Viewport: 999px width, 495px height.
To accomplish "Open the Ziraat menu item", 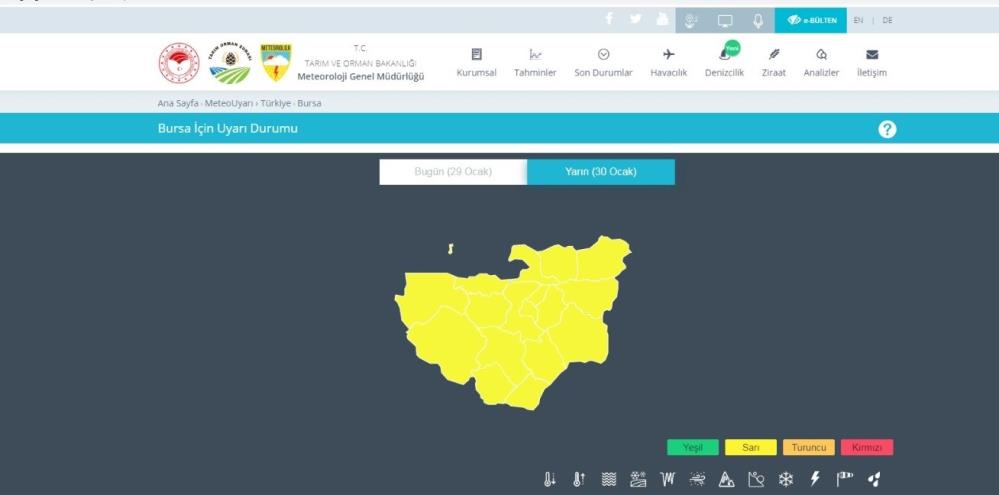I will [x=773, y=63].
